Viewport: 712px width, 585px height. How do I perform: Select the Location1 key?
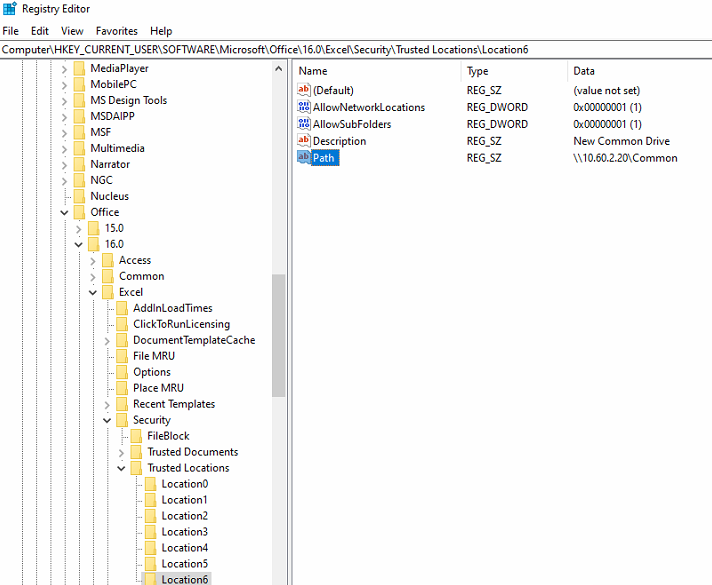point(184,500)
